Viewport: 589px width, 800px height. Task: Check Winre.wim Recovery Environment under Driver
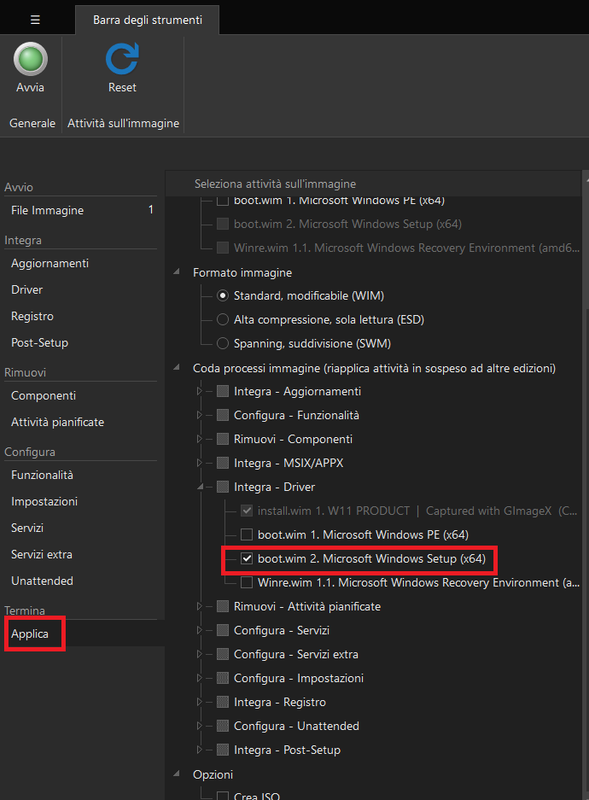(247, 583)
